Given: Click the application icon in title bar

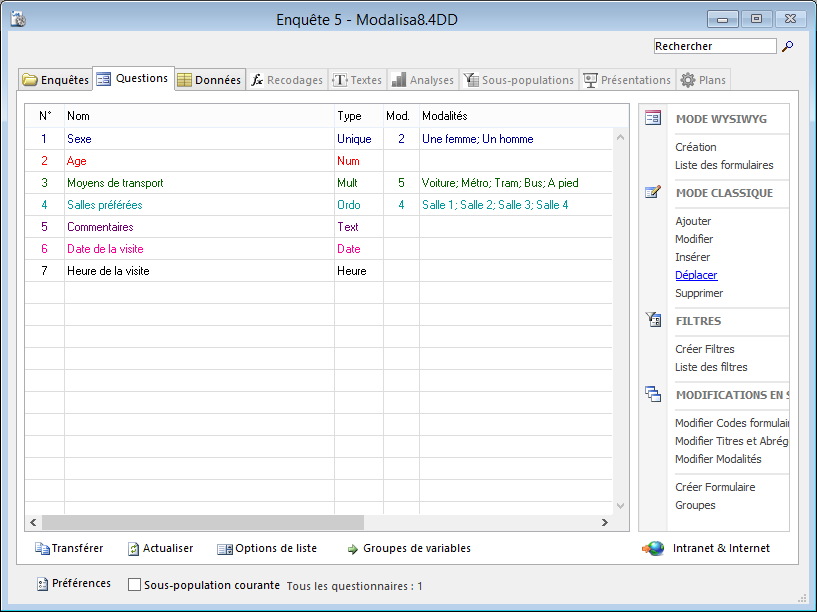Looking at the screenshot, I should point(18,20).
